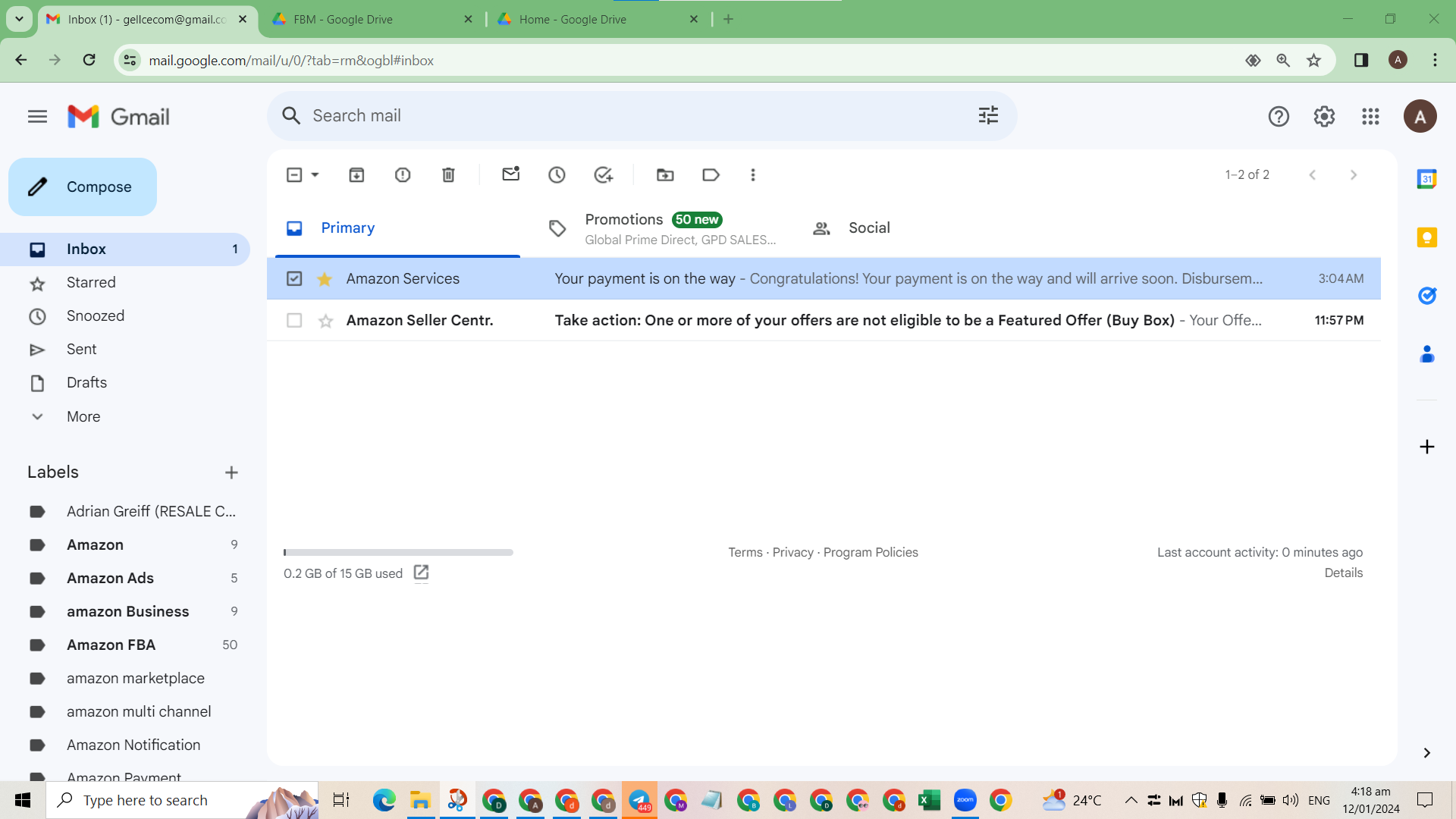Show search options filter icon
The image size is (1456, 819).
988,115
